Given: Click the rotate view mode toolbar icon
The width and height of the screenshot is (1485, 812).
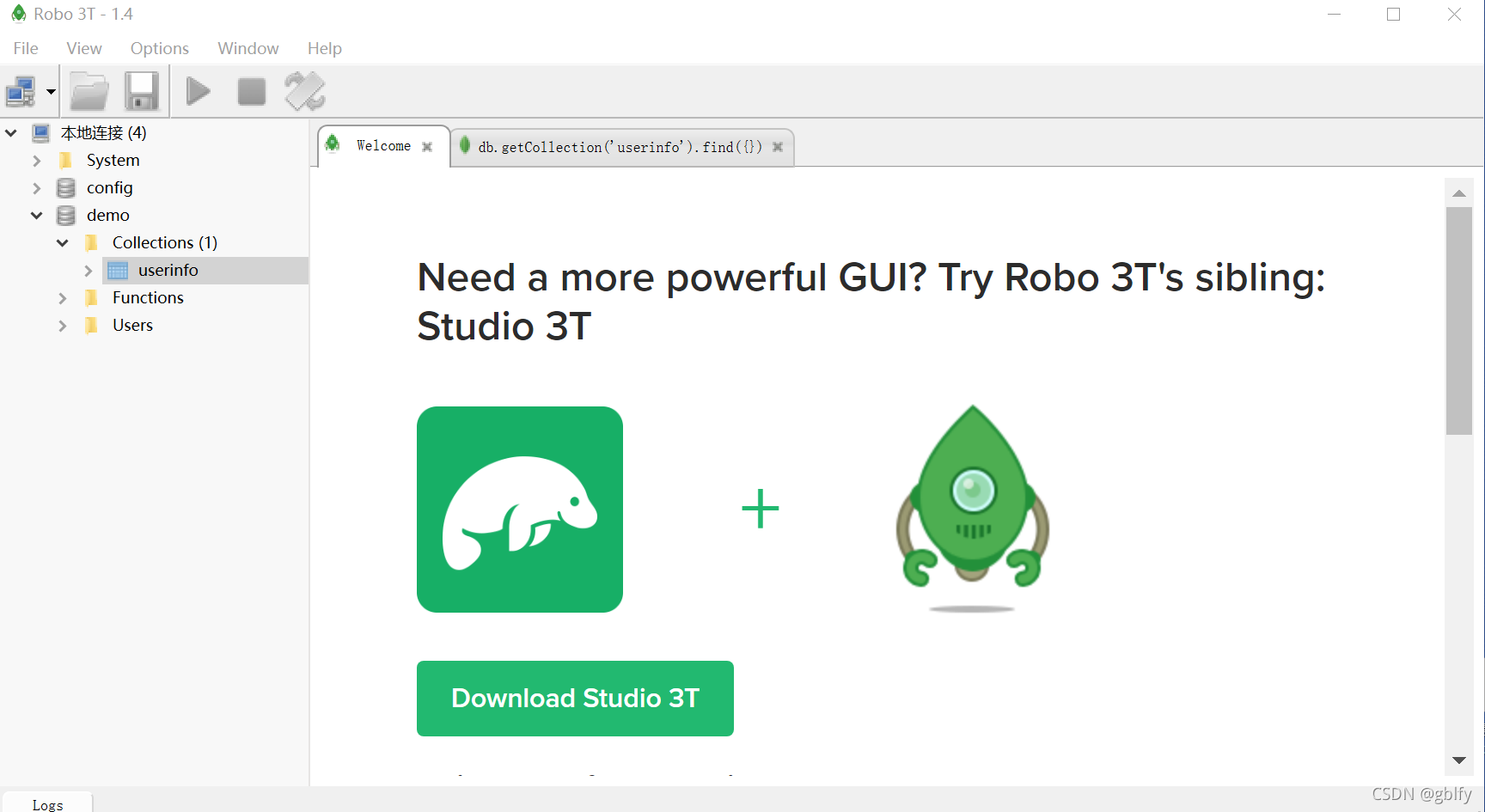Looking at the screenshot, I should 305,91.
